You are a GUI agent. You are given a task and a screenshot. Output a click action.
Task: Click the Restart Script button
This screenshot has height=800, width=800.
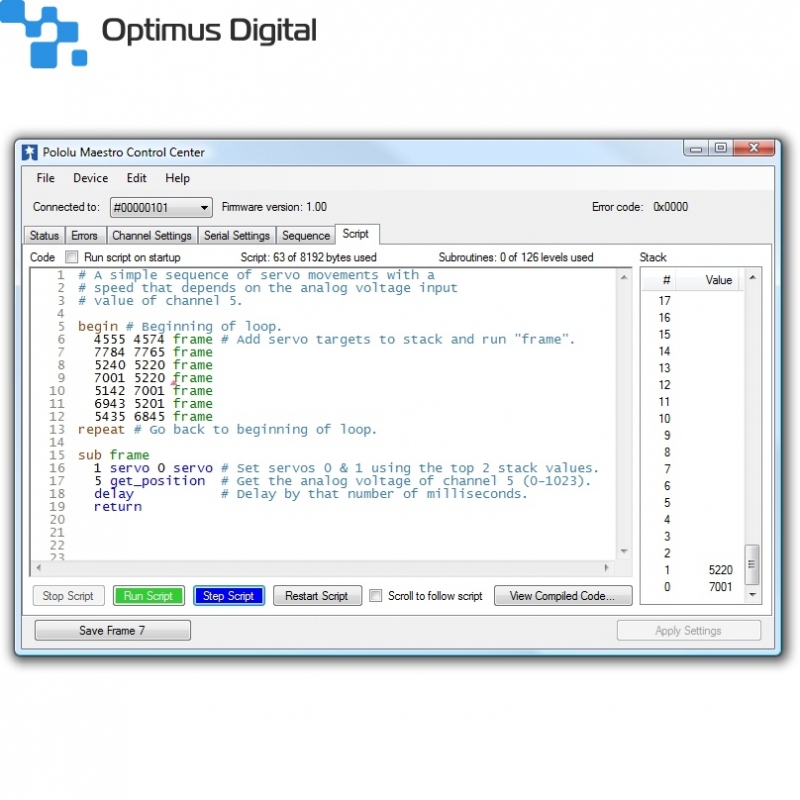(317, 596)
